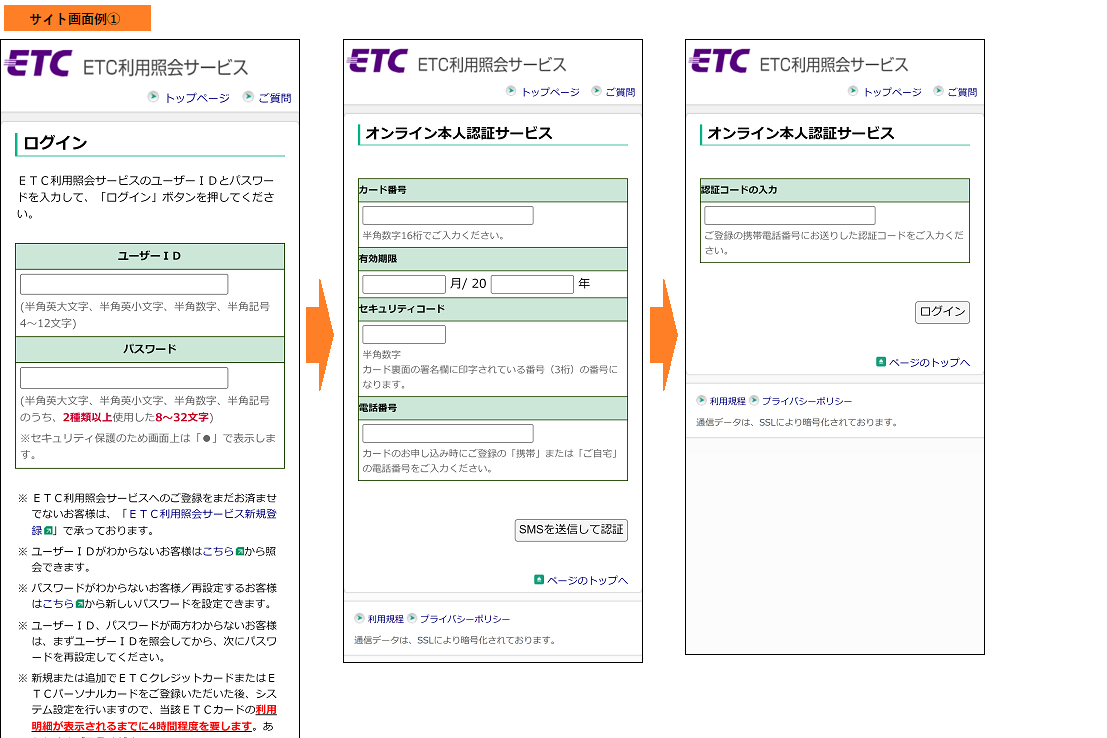
Task: Click the ログイン button on auth code screen
Action: click(943, 312)
